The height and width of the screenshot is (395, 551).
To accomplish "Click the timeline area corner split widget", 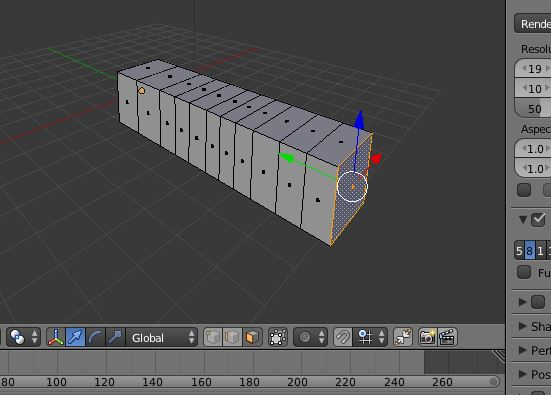I will pyautogui.click(x=499, y=356).
